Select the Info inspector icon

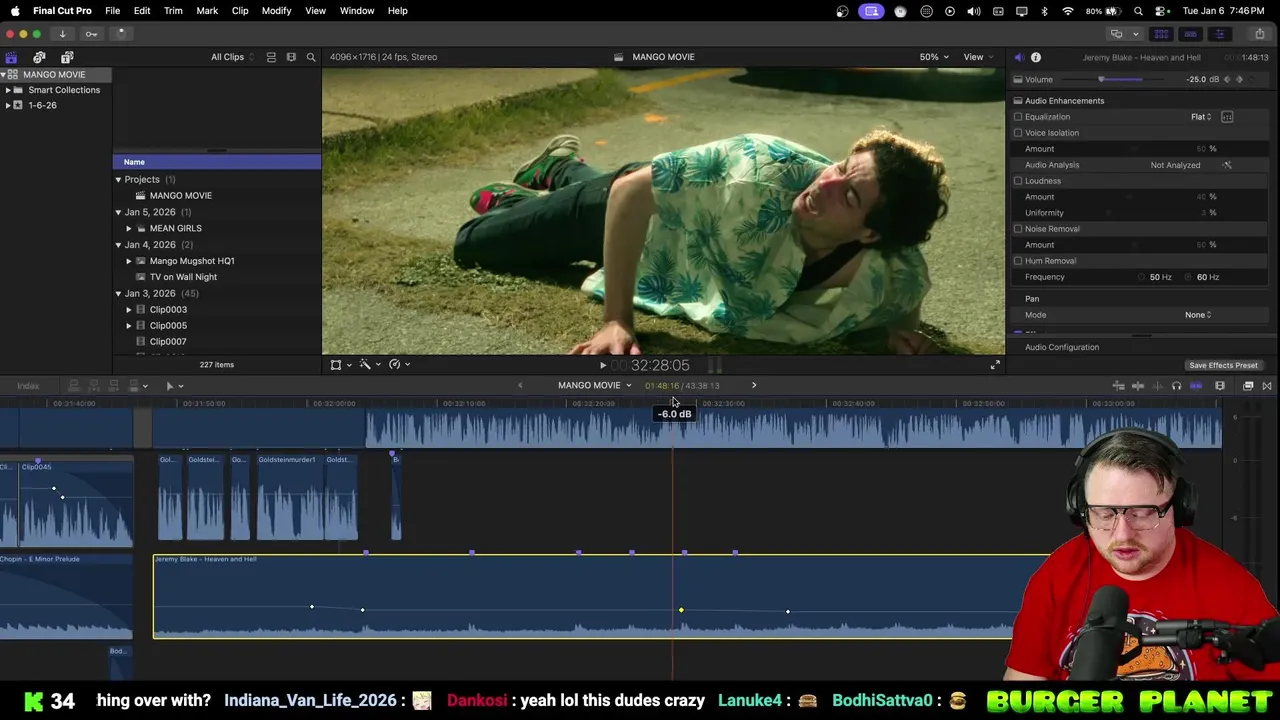coord(1036,58)
